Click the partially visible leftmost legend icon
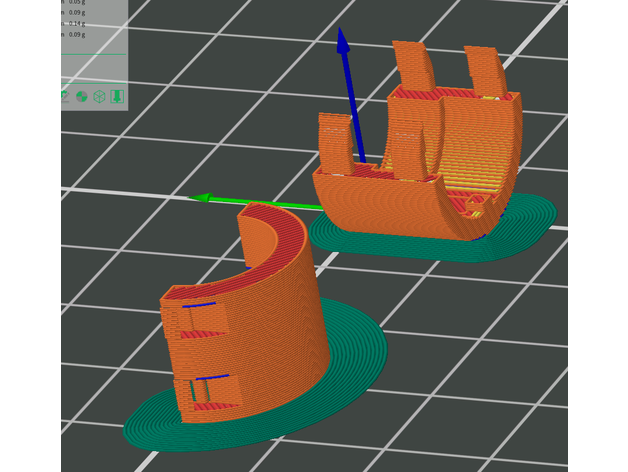 point(65,97)
